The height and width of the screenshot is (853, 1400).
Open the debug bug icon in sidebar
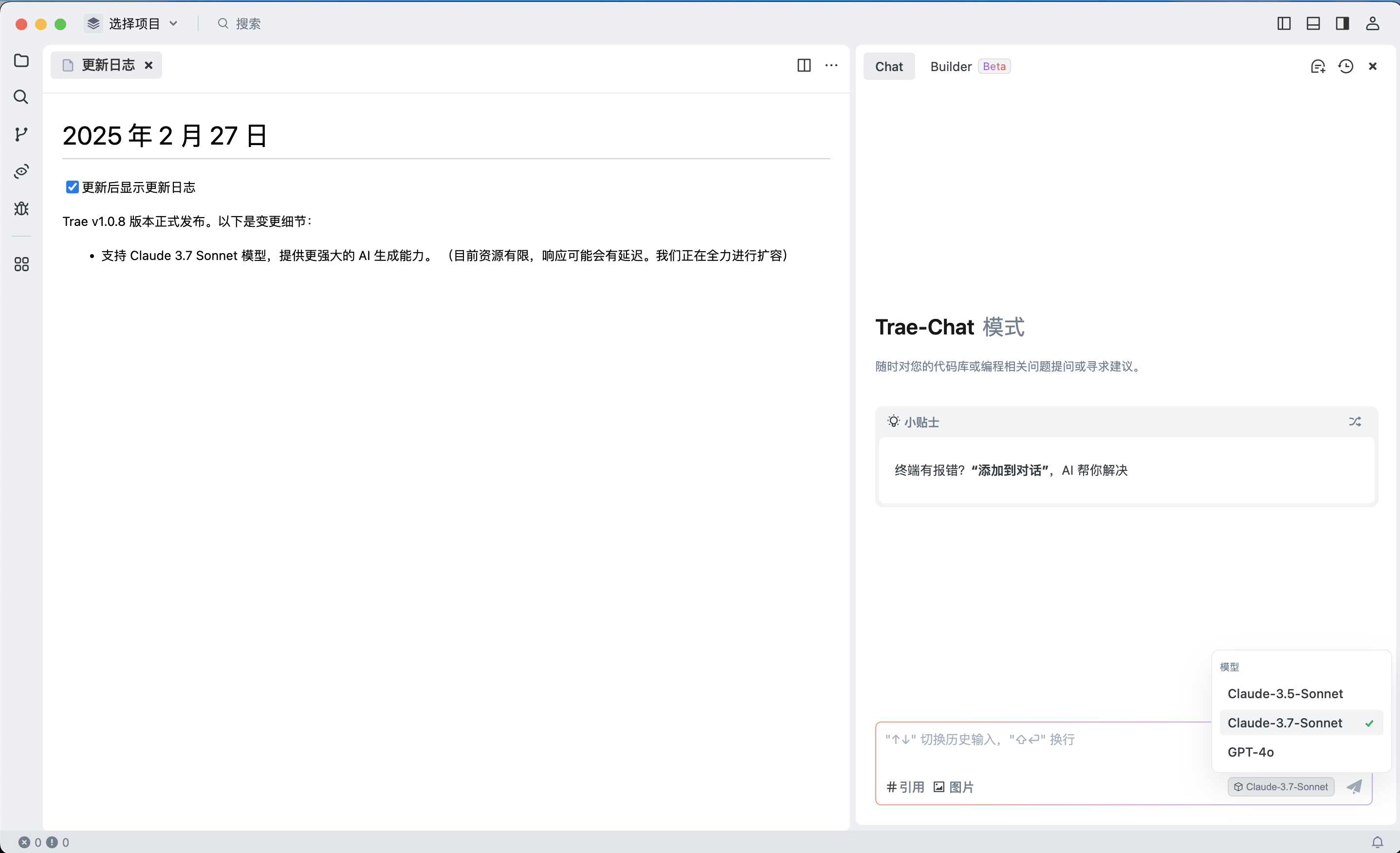(21, 208)
